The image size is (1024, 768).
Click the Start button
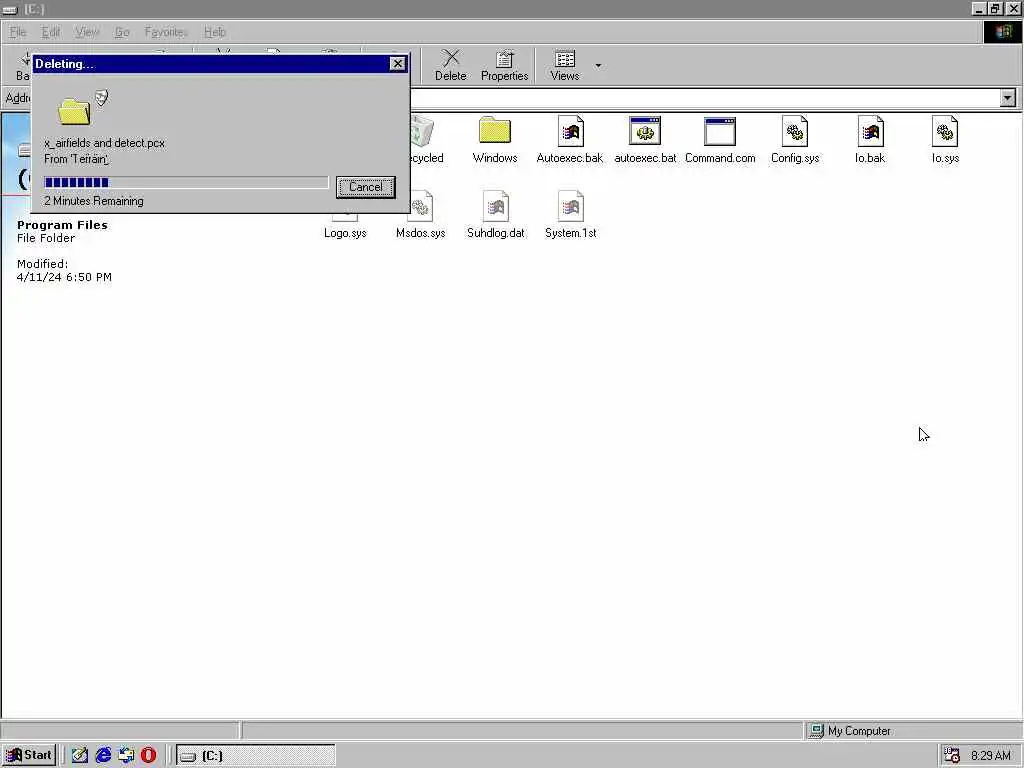[x=29, y=755]
